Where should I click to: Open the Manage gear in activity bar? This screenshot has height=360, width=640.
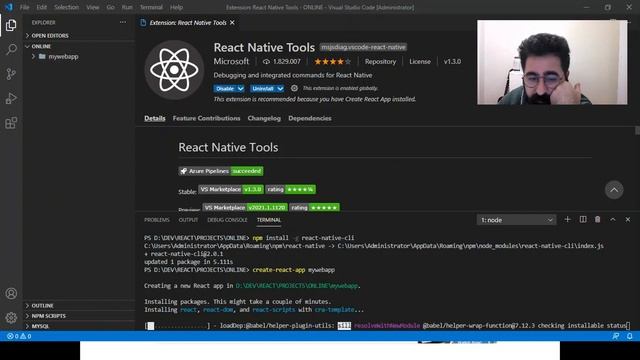tap(11, 317)
